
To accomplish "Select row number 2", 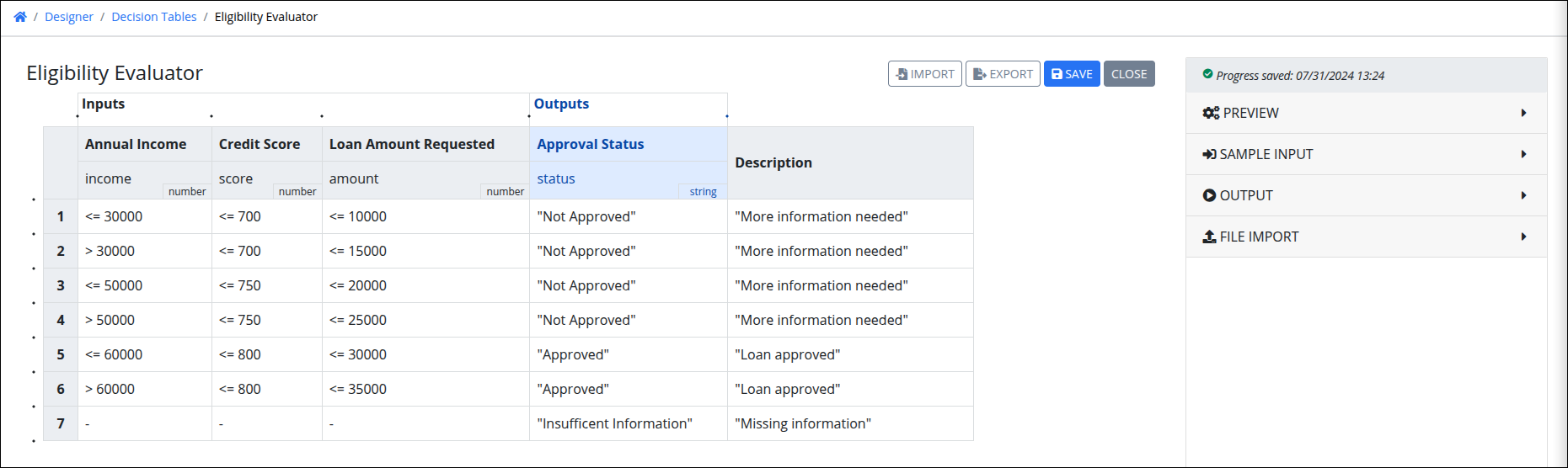I will (61, 251).
